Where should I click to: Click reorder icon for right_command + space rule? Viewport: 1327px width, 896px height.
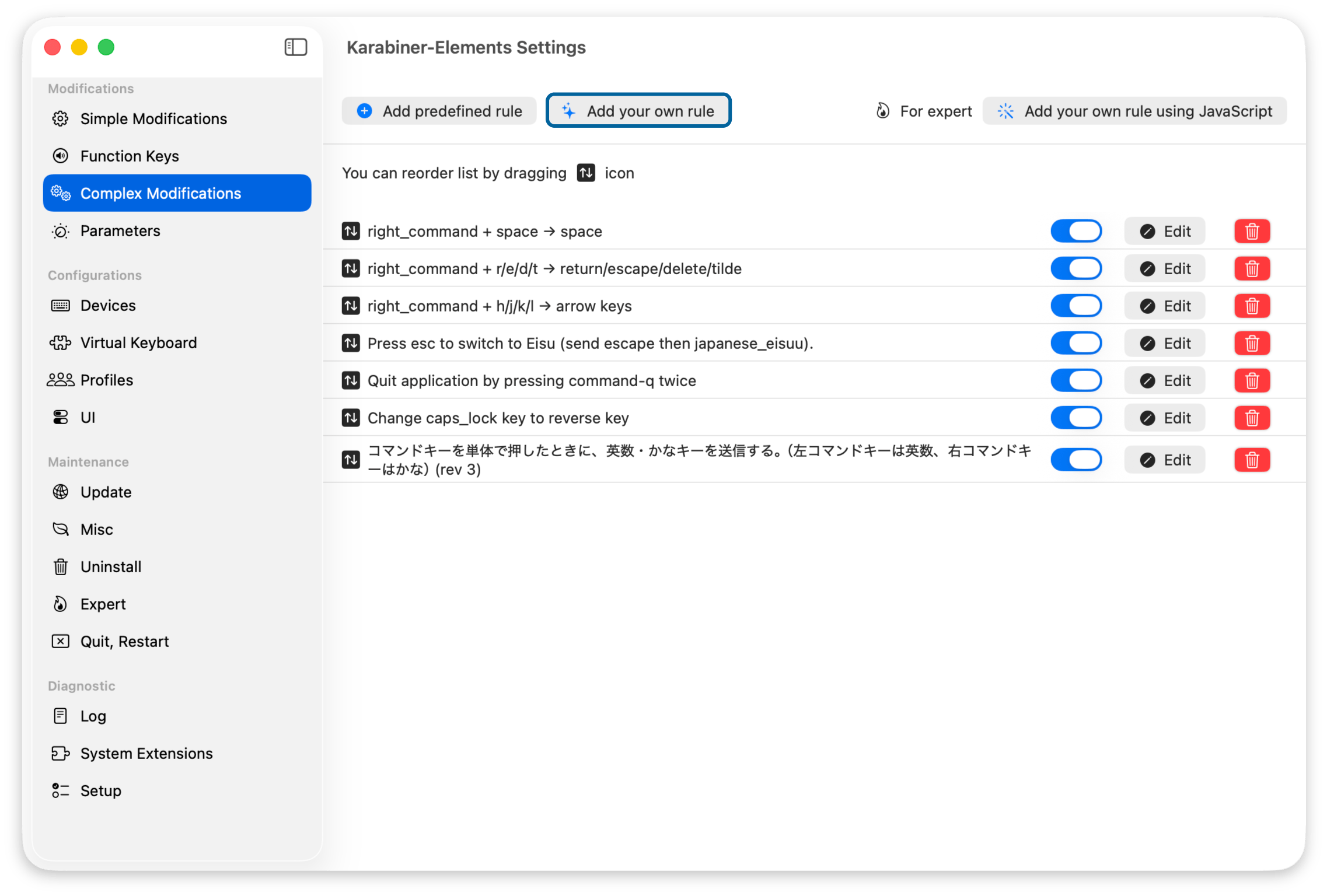[x=351, y=231]
